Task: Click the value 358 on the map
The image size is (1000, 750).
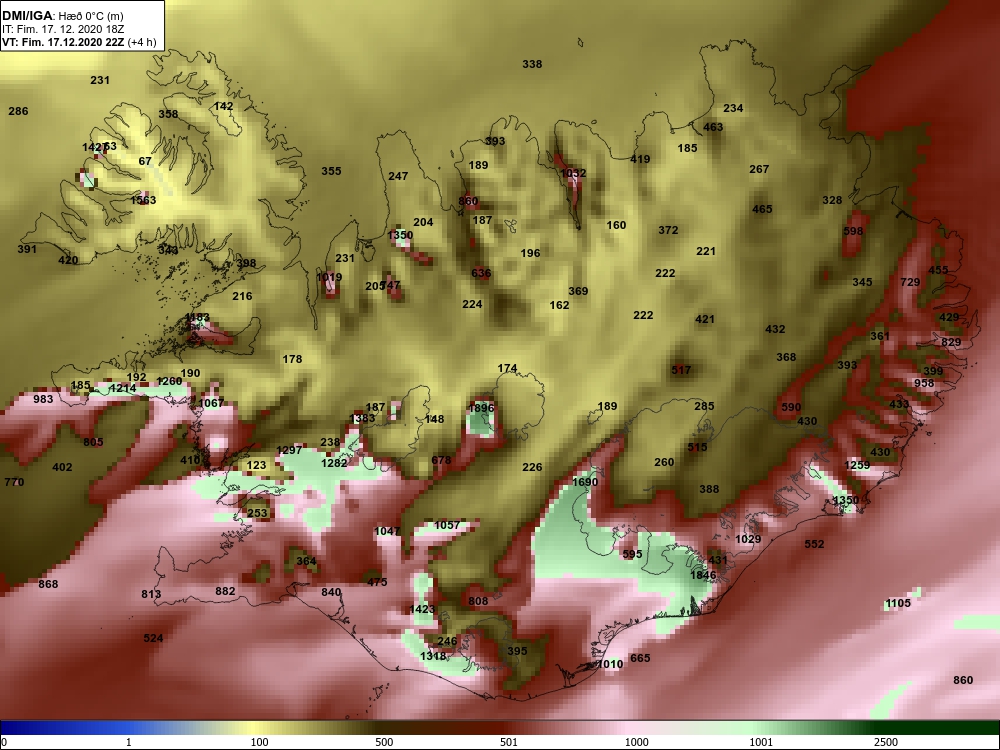Action: 168,114
